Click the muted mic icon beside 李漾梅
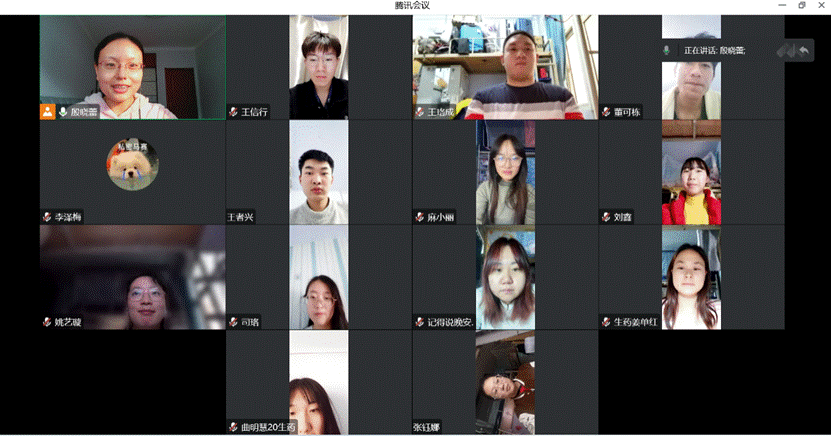The height and width of the screenshot is (436, 831). pyautogui.click(x=47, y=217)
